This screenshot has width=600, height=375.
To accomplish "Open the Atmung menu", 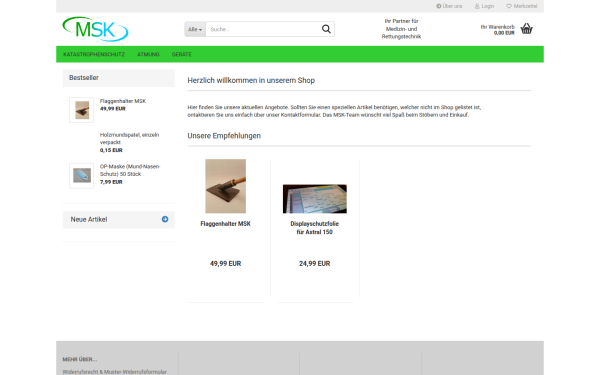I will [148, 54].
